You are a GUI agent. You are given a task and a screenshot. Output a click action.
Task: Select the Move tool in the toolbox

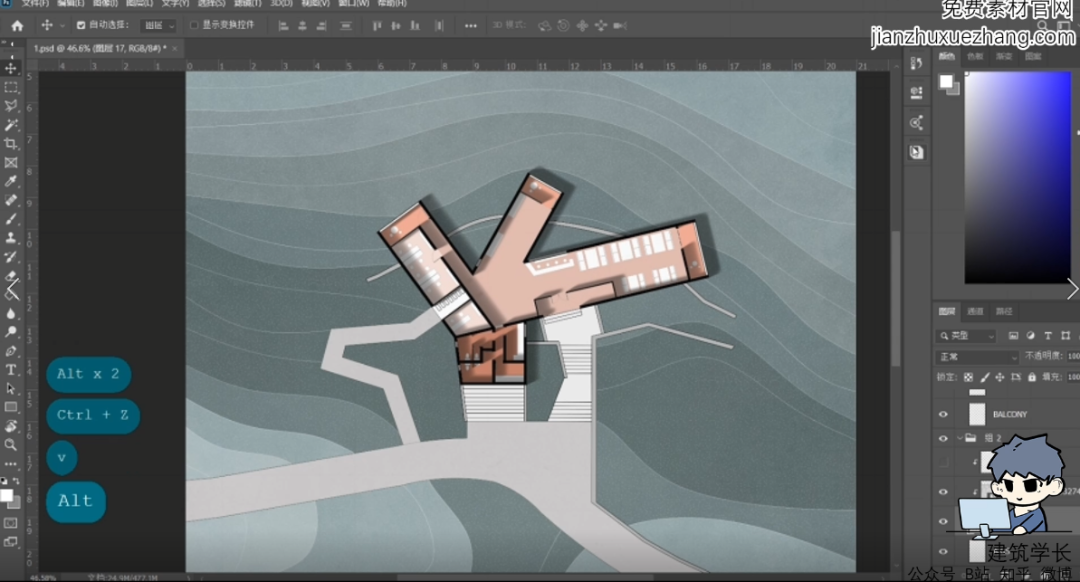(11, 68)
